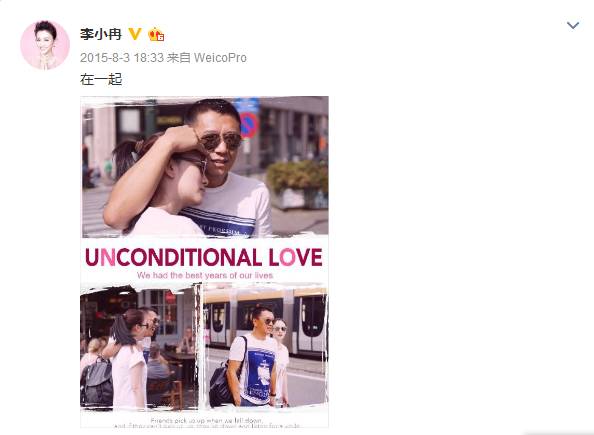Open the top collage photo with couple
594x435 pixels.
pos(205,167)
